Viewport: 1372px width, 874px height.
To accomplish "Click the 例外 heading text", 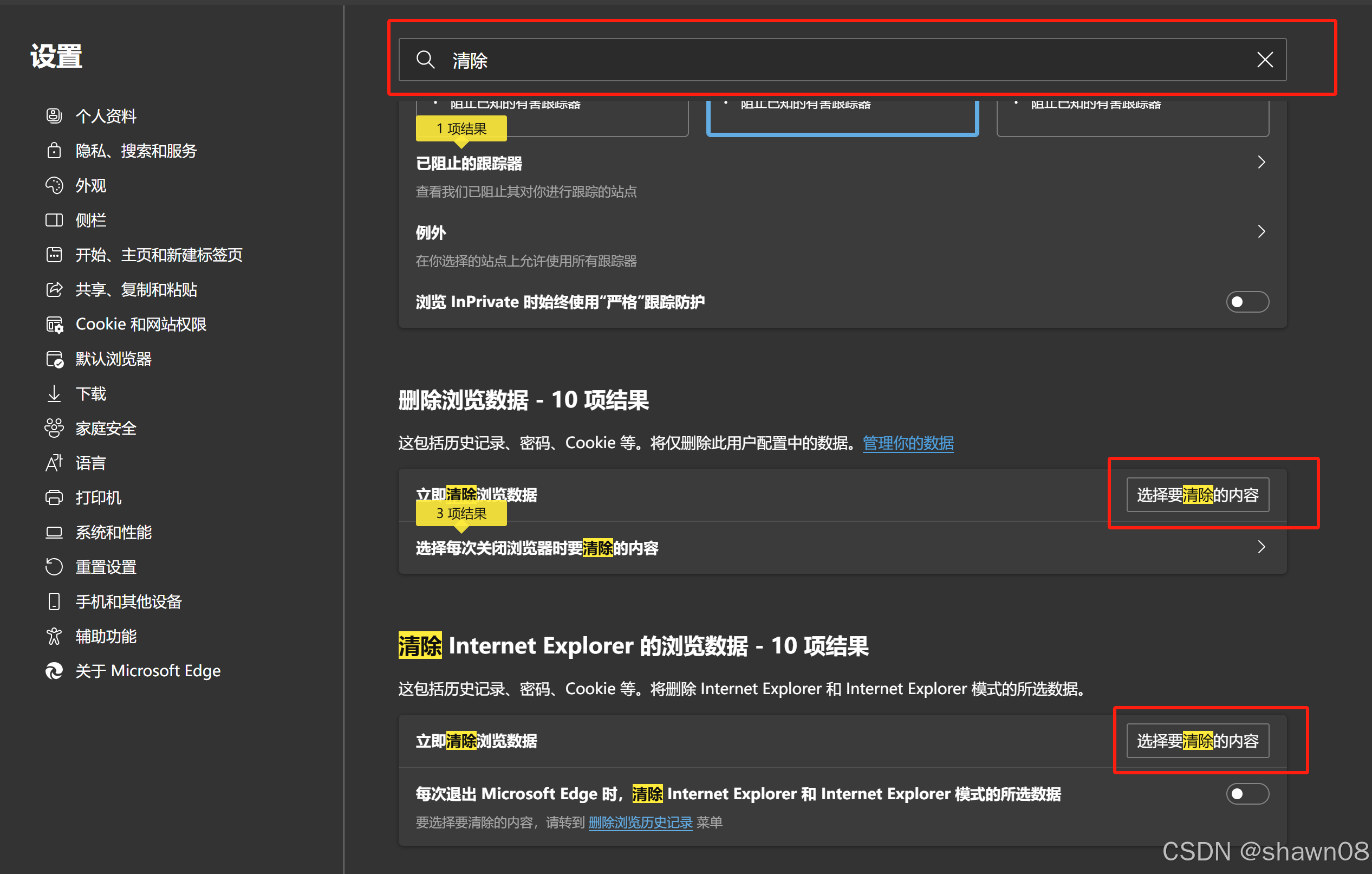I will pos(431,232).
